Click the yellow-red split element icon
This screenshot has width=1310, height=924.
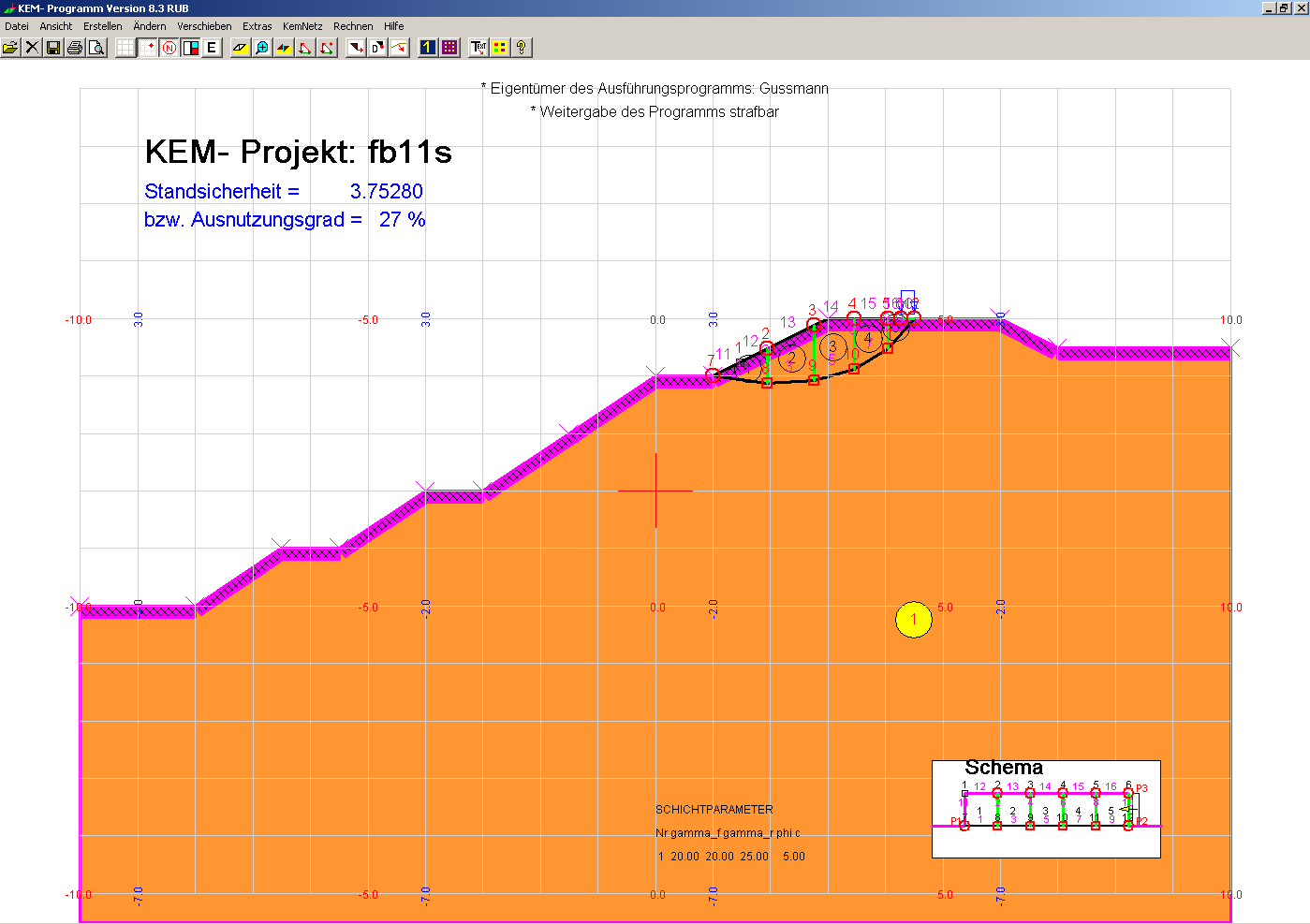[x=284, y=47]
